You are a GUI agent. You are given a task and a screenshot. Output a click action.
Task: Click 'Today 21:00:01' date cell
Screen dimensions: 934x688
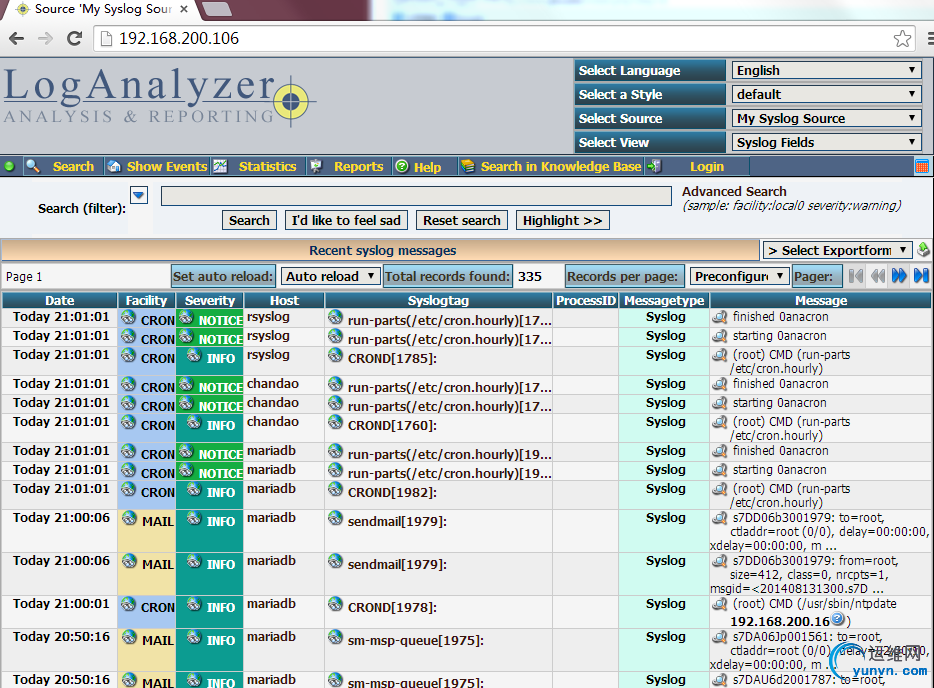click(x=61, y=604)
